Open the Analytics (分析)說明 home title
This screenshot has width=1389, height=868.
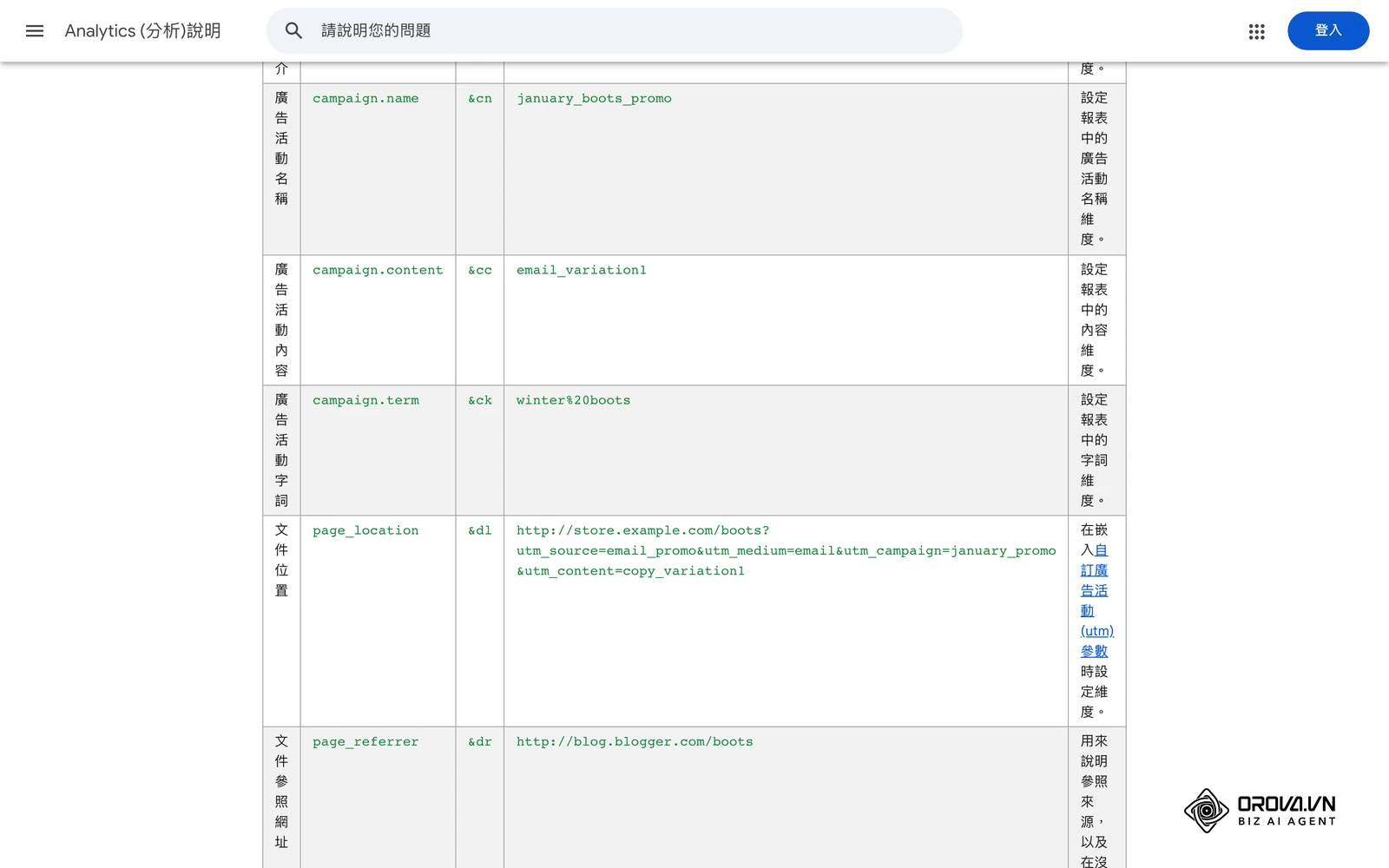click(143, 31)
